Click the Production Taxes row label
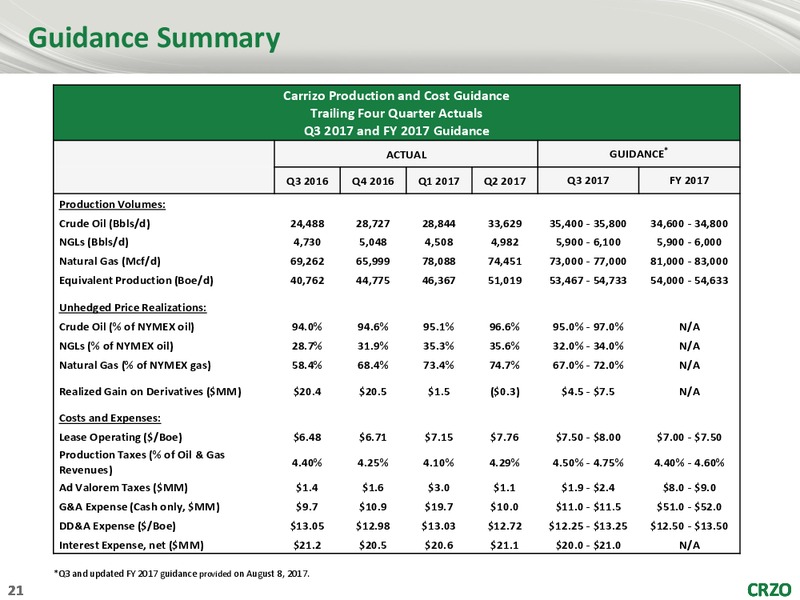Screen dimensions: 800x600 pyautogui.click(x=142, y=462)
